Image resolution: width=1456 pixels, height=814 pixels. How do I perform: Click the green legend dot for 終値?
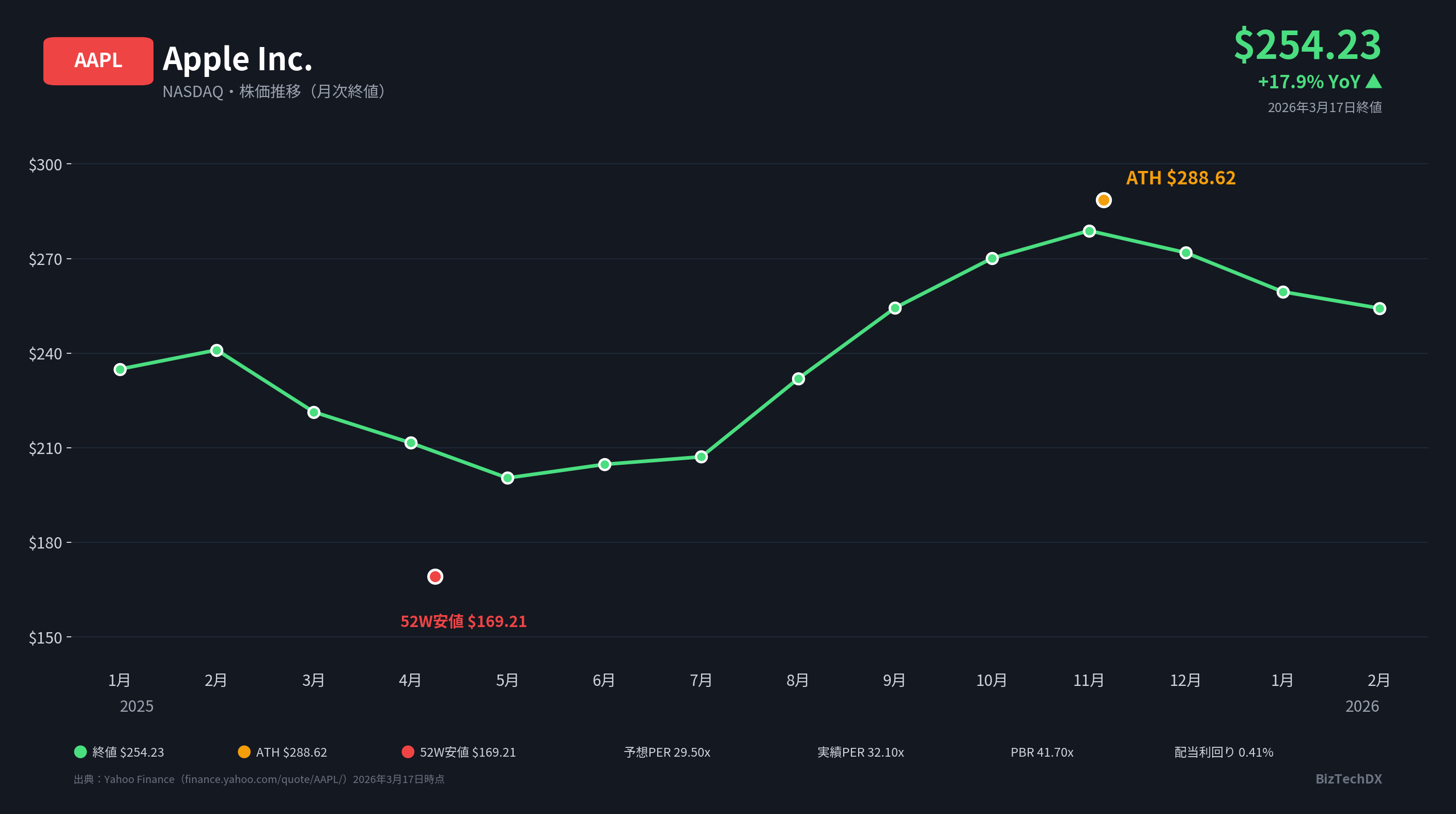(80, 752)
